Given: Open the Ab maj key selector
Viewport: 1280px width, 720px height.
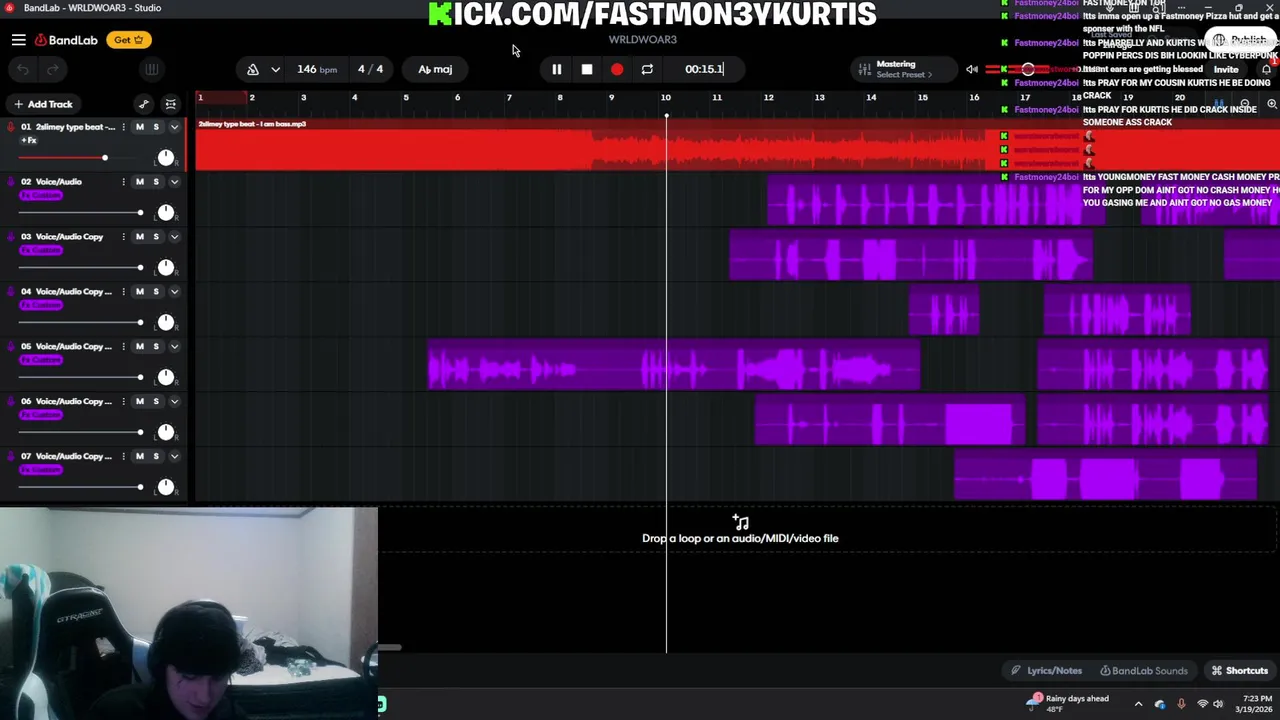Looking at the screenshot, I should point(435,69).
